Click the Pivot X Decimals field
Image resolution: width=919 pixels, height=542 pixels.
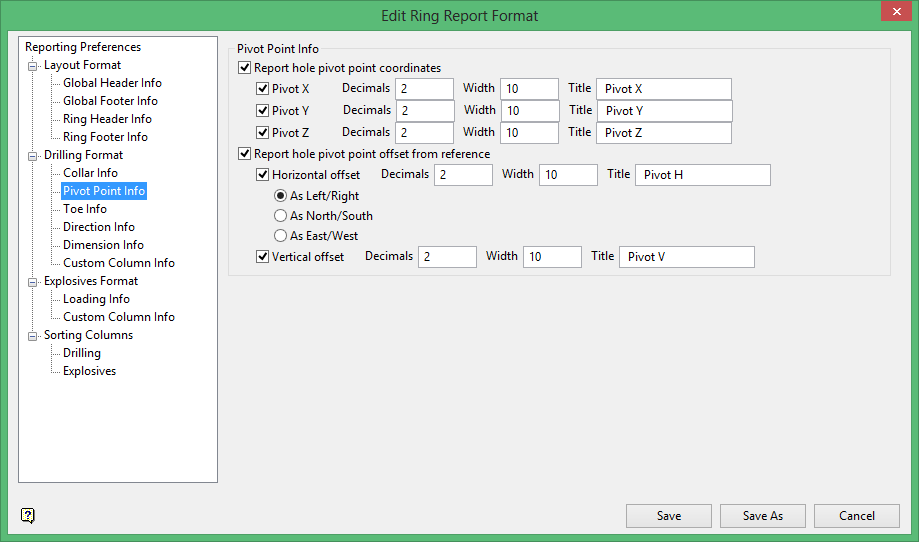[x=424, y=89]
